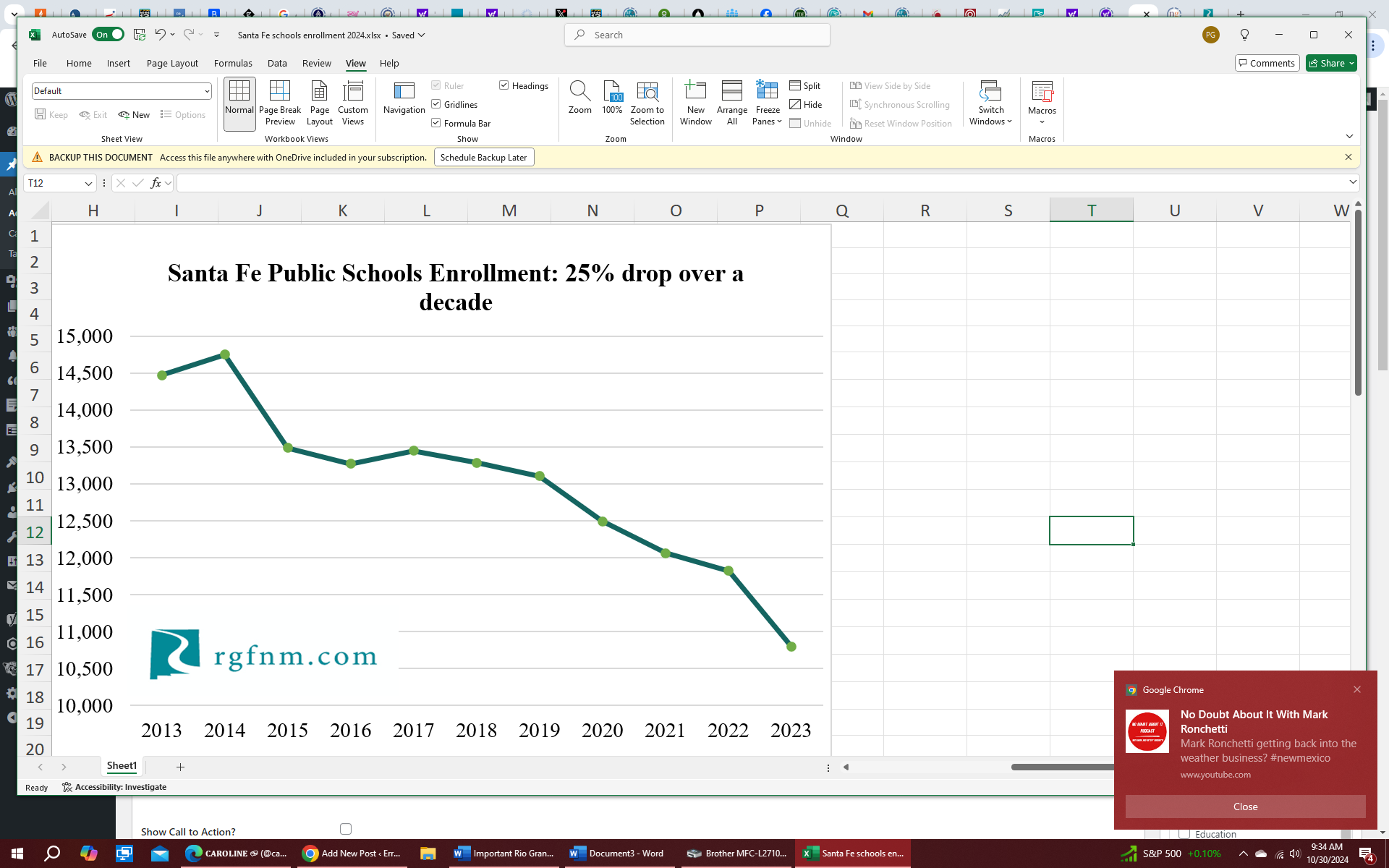Click the Schedule Backup Later button
Viewport: 1389px width, 868px height.
(483, 158)
